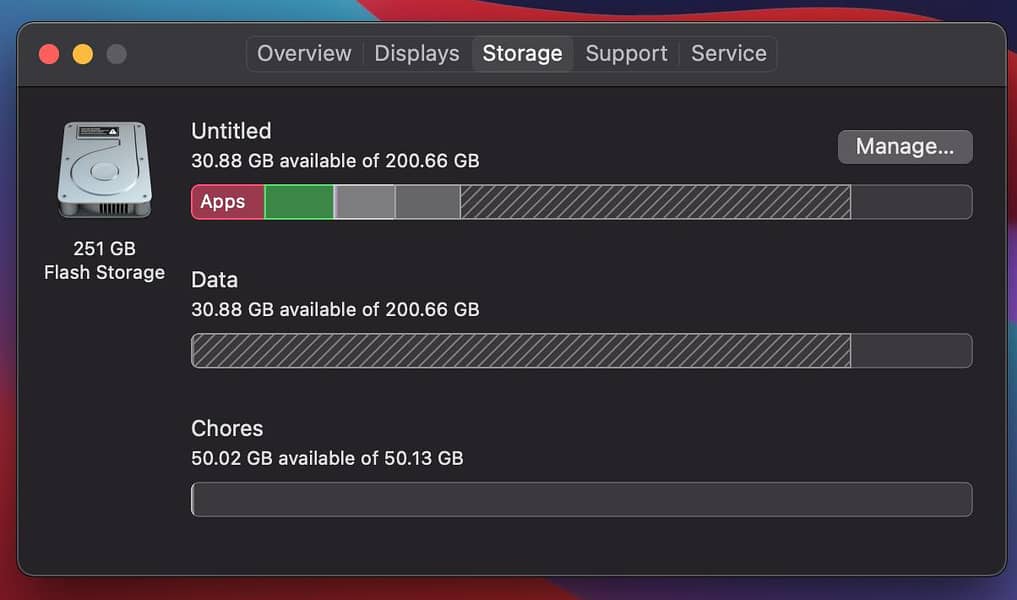1017x600 pixels.
Task: Click the Chores volume title
Action: click(226, 428)
